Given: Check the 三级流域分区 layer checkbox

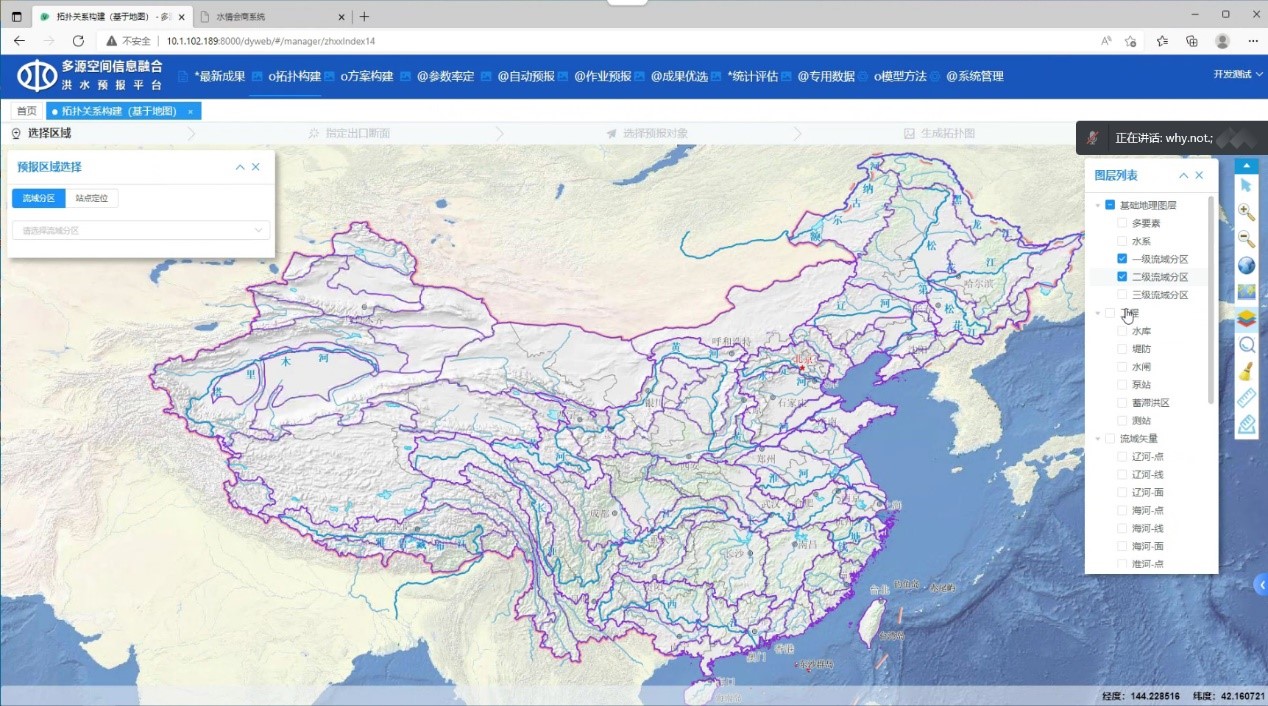Looking at the screenshot, I should [x=1122, y=295].
